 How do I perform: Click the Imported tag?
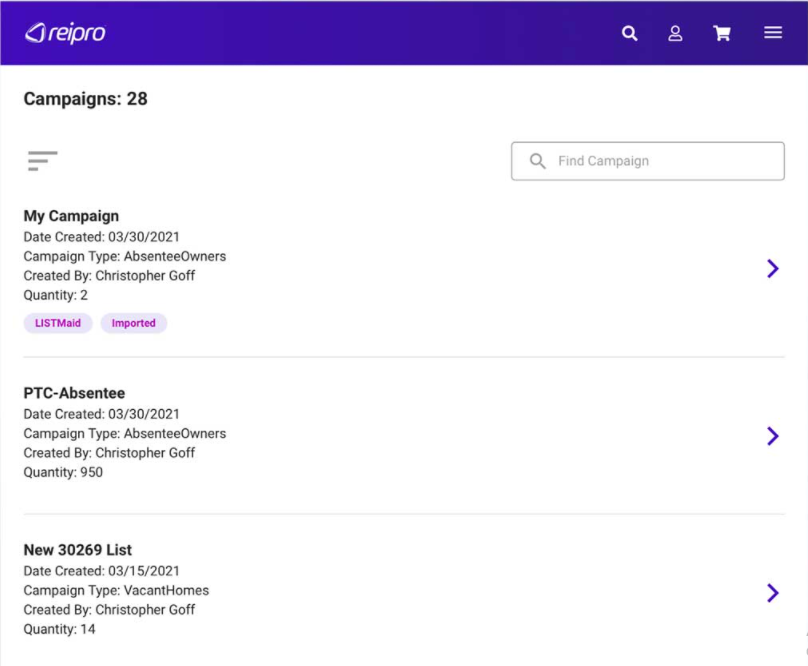tap(133, 323)
